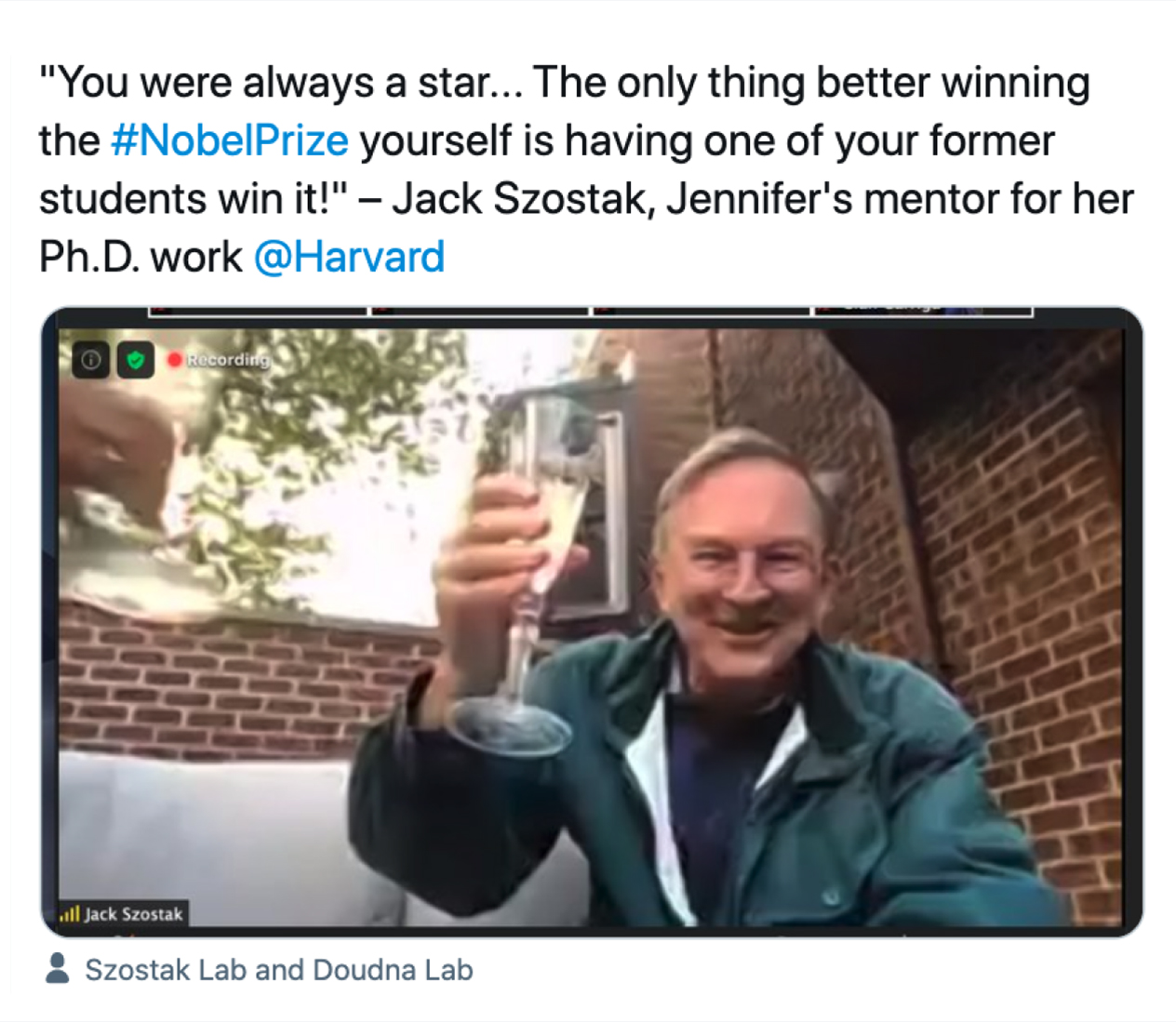1176x1022 pixels.
Task: Click the person icon beside tagged accounts
Action: point(58,969)
